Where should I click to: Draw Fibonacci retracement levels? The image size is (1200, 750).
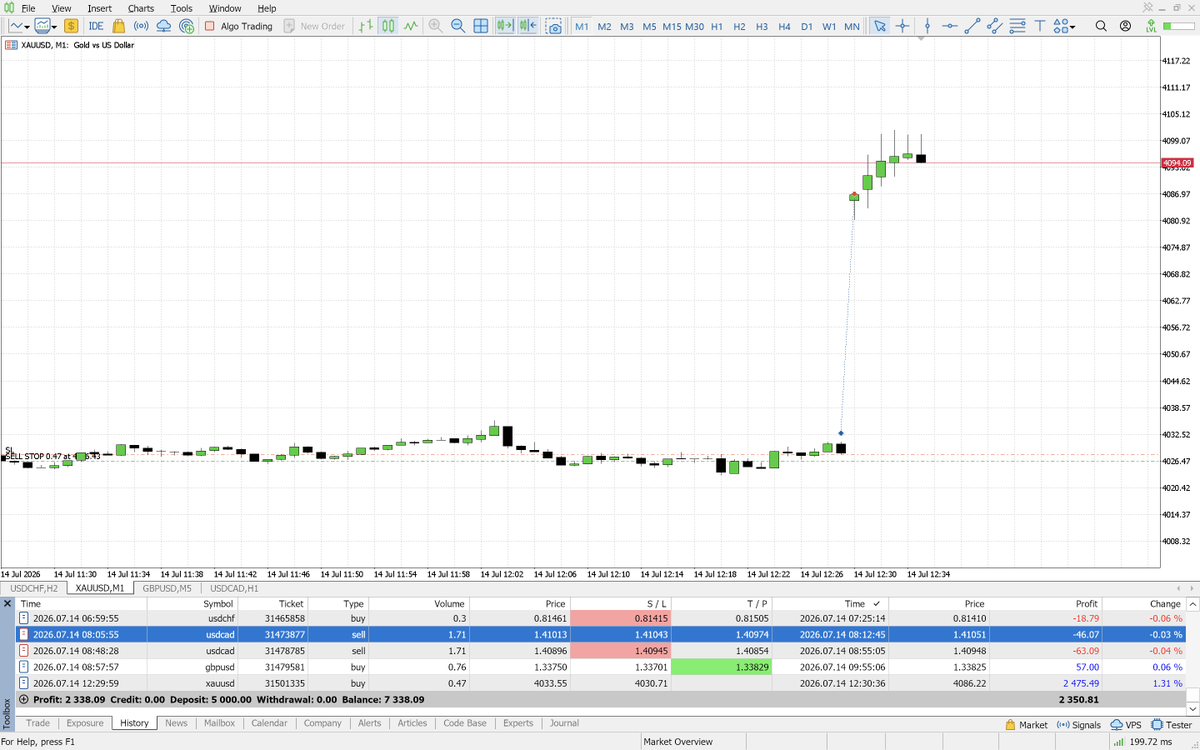(1017, 26)
